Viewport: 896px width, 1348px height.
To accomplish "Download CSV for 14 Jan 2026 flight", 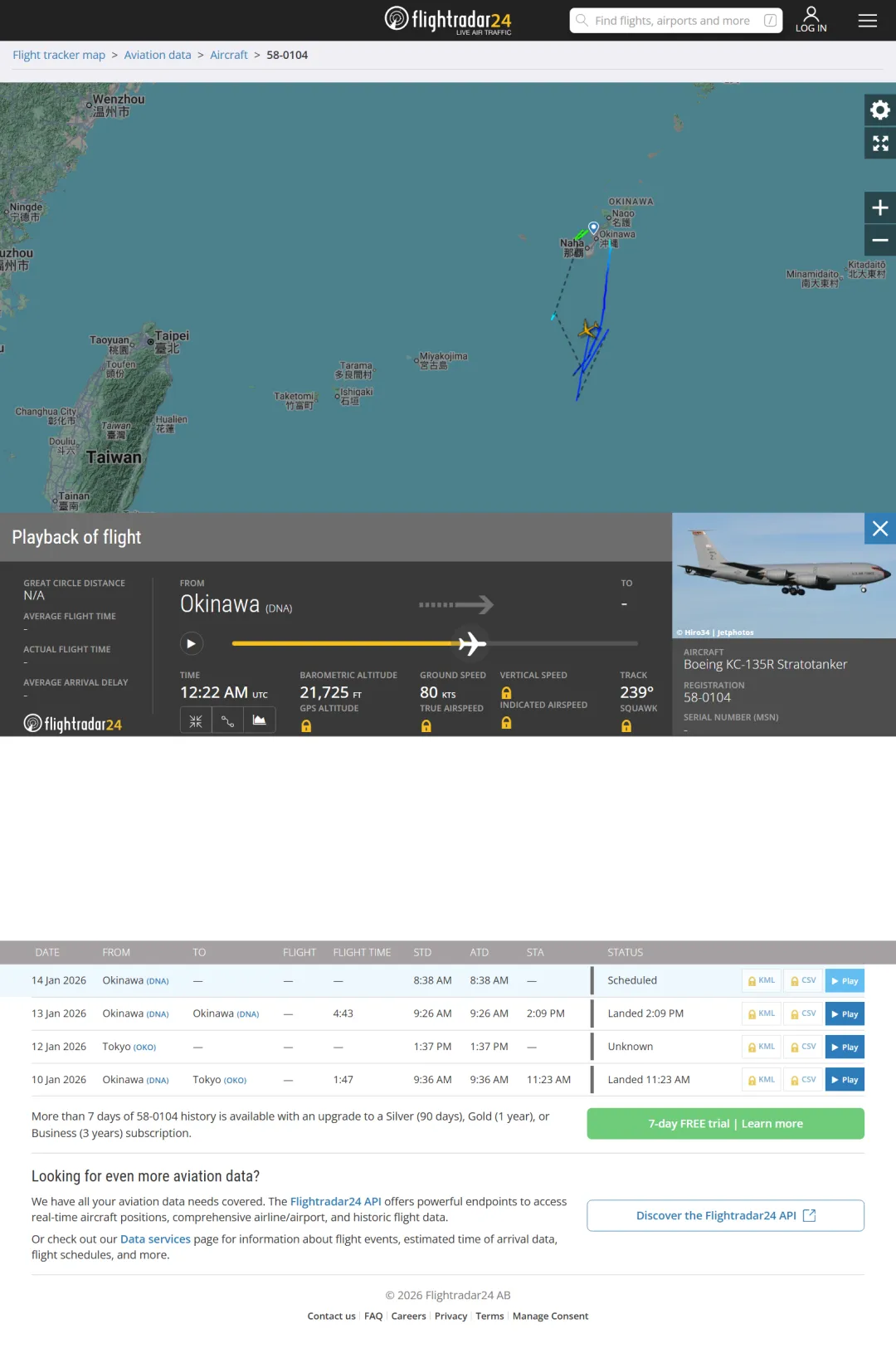I will click(x=803, y=980).
